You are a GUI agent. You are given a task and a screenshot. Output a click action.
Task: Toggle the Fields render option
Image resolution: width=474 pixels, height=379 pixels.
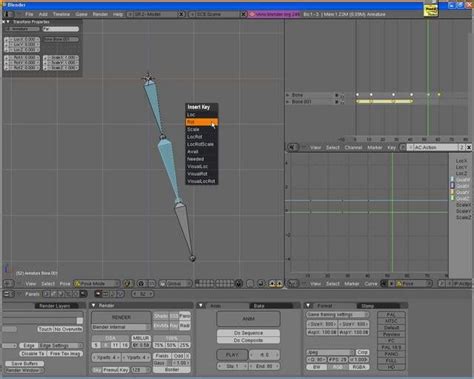pos(162,356)
